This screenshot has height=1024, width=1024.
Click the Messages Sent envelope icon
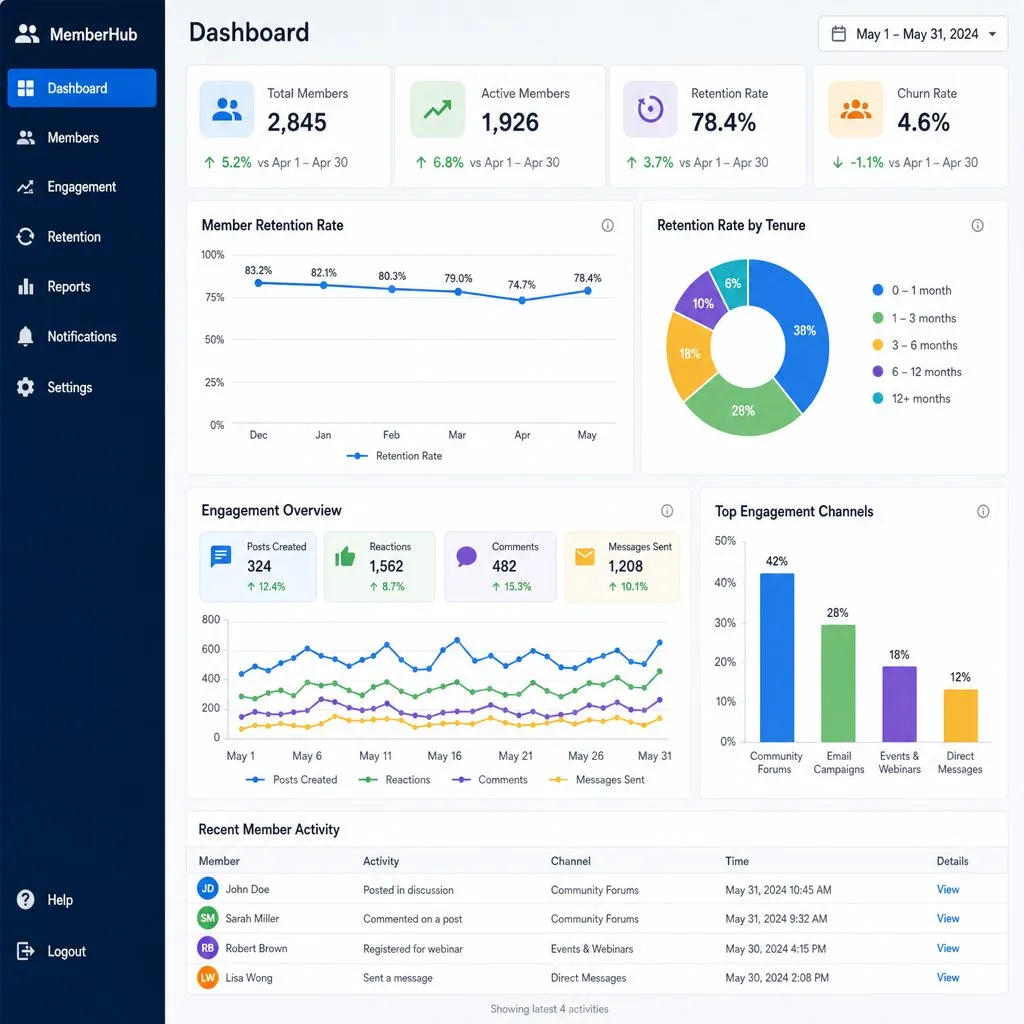(585, 556)
